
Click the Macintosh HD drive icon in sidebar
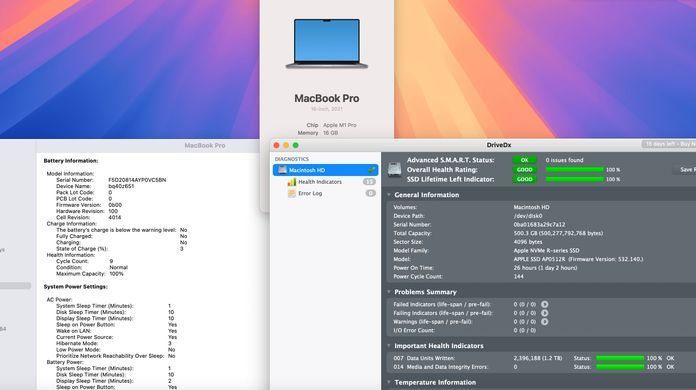282,170
